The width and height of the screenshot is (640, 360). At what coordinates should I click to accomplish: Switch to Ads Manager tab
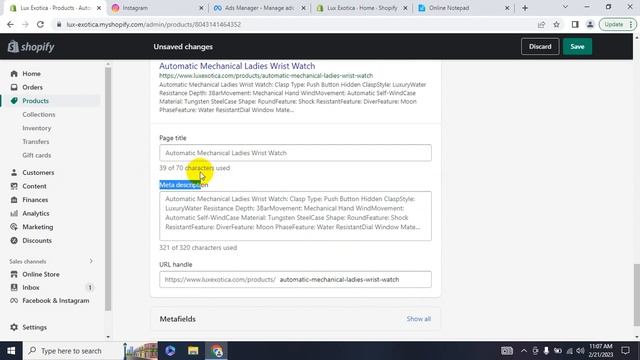pyautogui.click(x=260, y=8)
